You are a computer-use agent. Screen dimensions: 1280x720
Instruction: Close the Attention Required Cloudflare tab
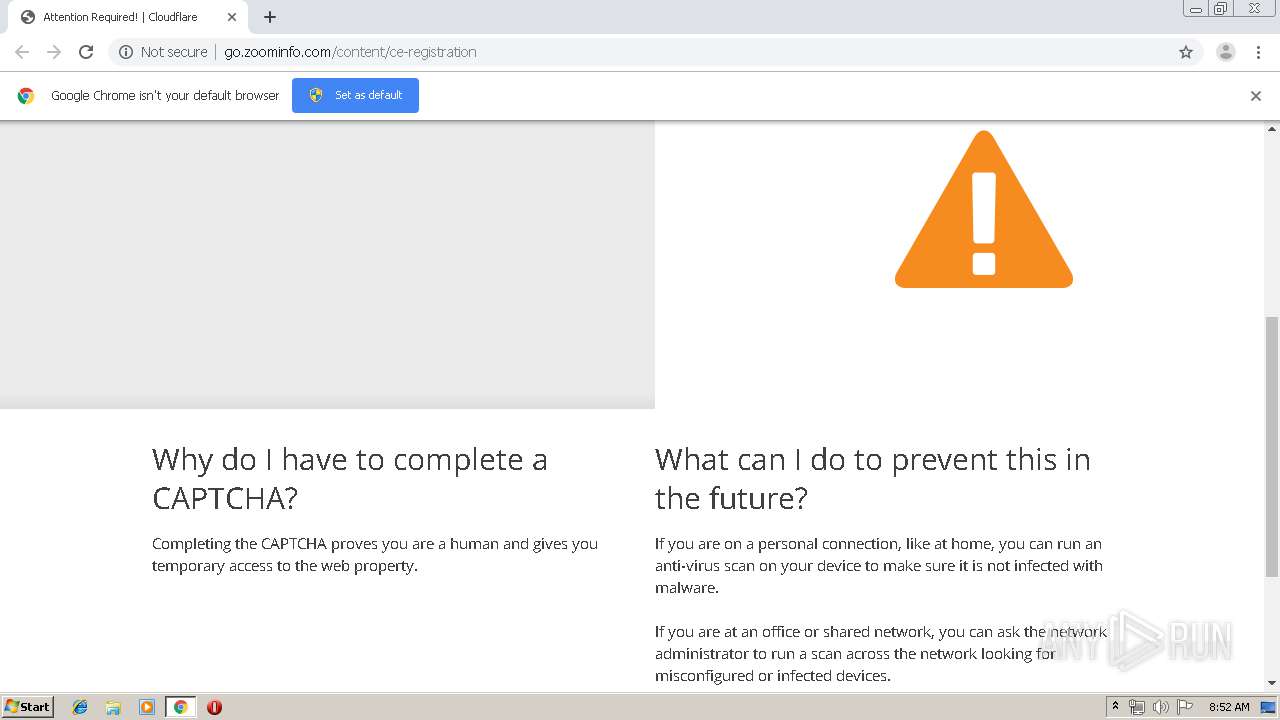(x=232, y=17)
